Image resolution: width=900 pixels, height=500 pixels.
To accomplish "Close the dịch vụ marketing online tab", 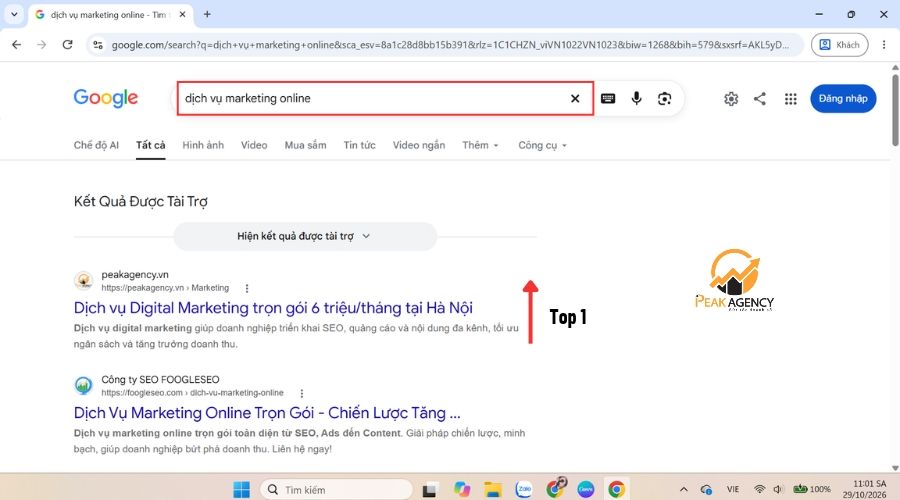I will coord(183,14).
